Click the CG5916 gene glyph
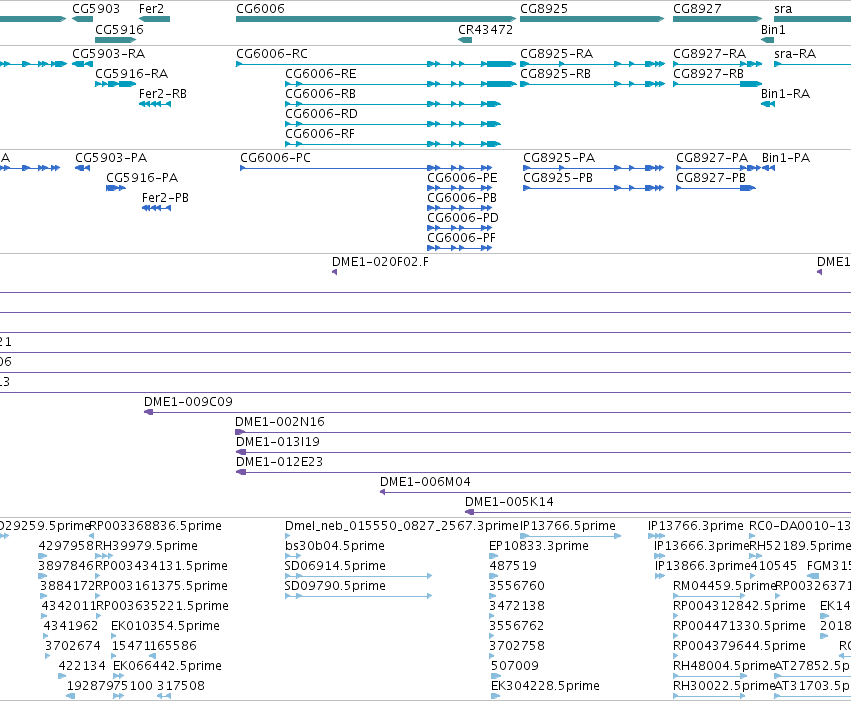Image resolution: width=851 pixels, height=701 pixels. click(115, 40)
